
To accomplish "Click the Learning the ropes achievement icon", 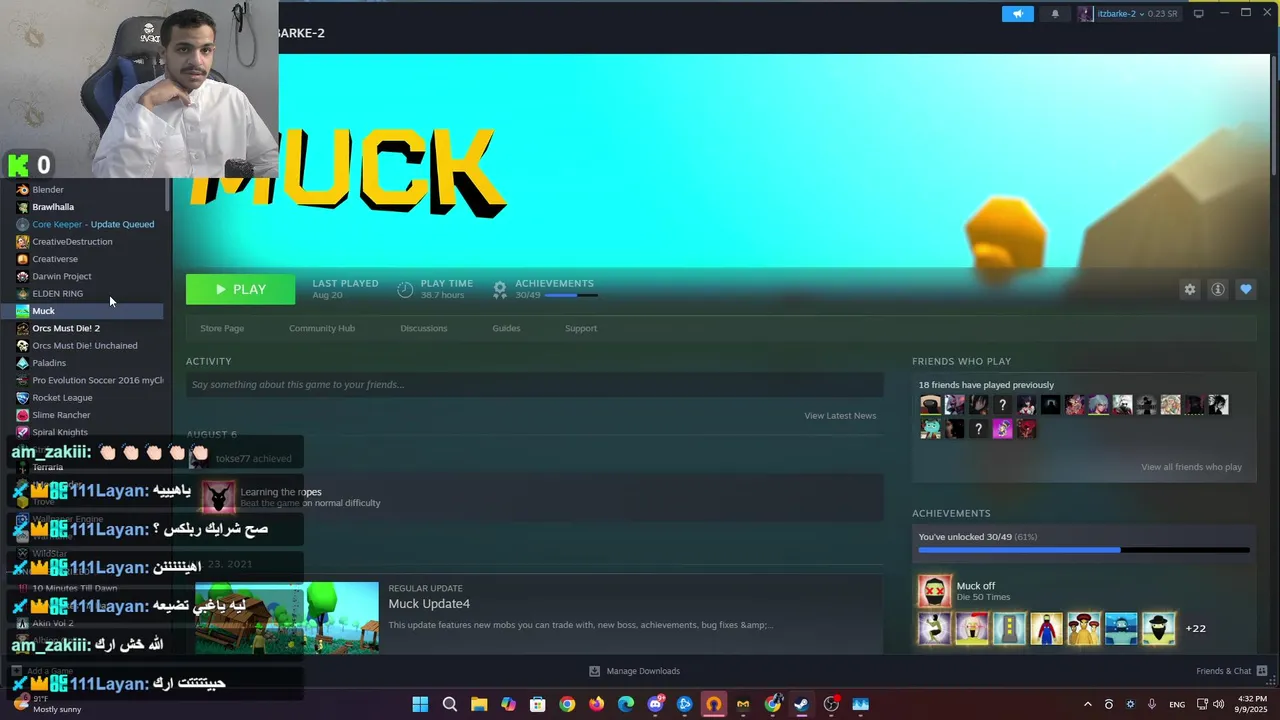I will tap(218, 497).
